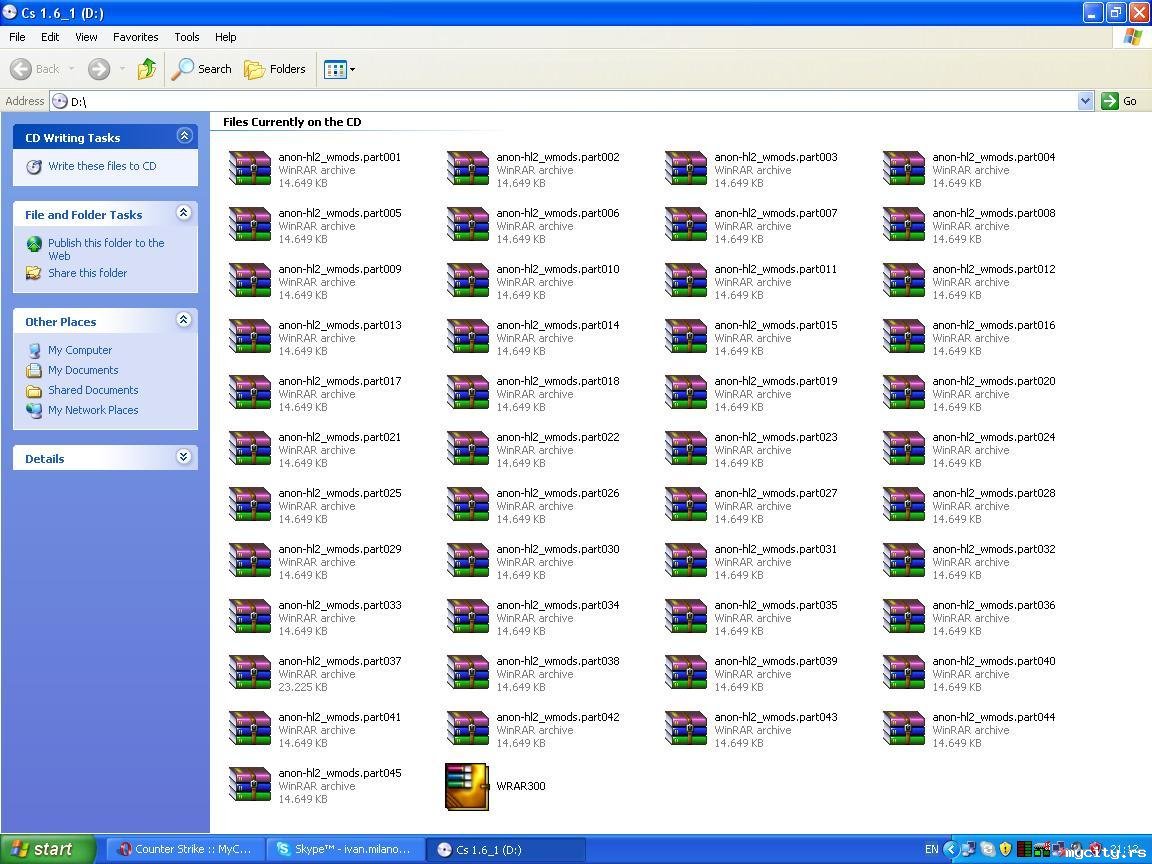The height and width of the screenshot is (864, 1152).
Task: Click the Search magnifier toolbar button
Action: [201, 69]
